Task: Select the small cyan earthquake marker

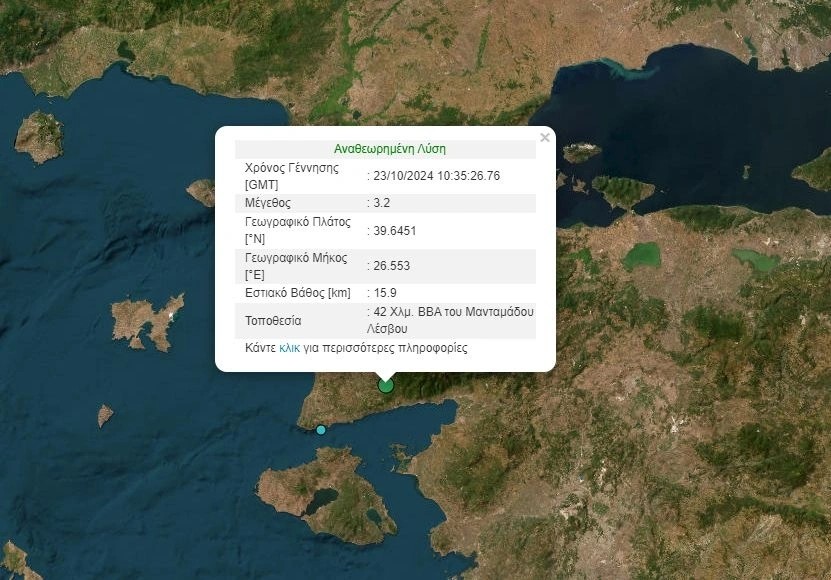Action: [321, 429]
